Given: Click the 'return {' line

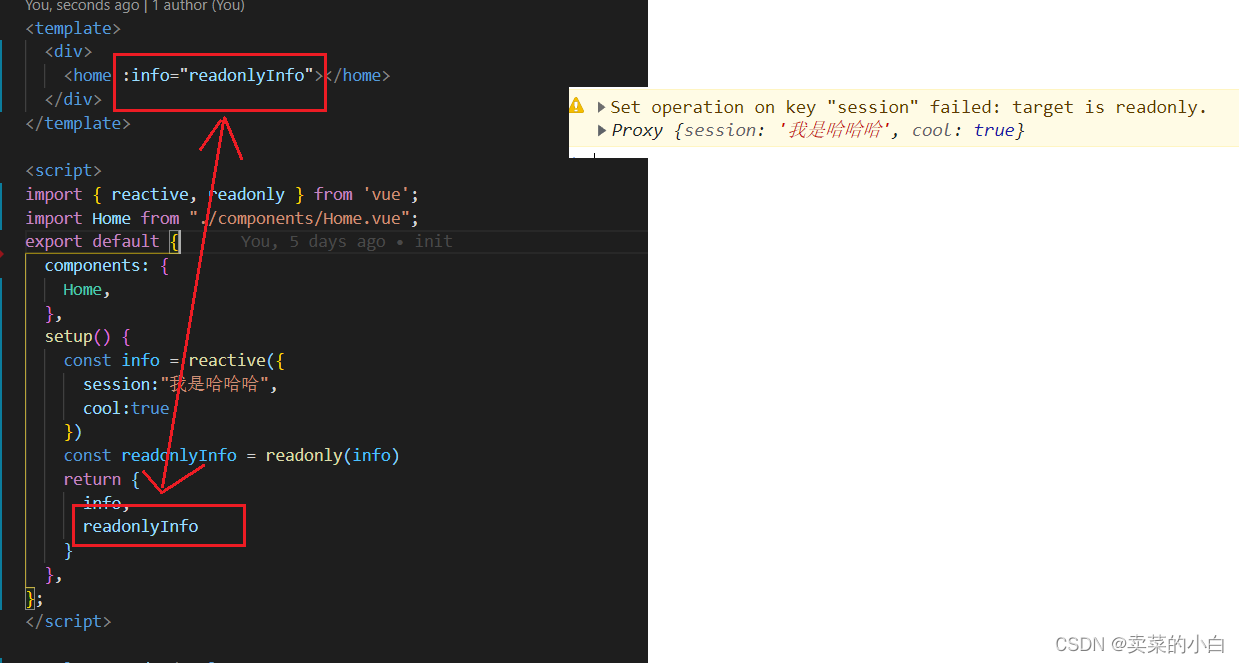Looking at the screenshot, I should 102,479.
